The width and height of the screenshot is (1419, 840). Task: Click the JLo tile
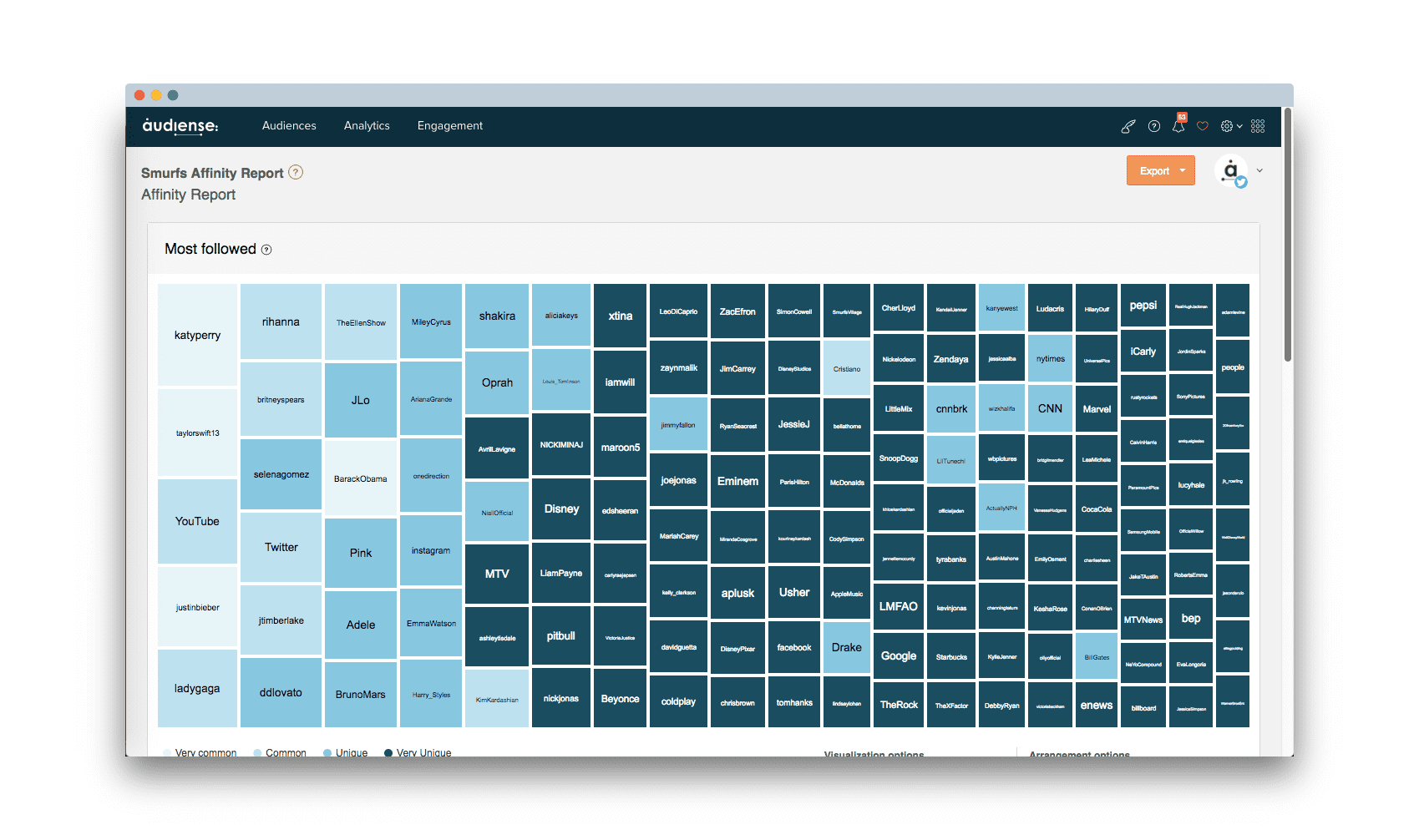(x=361, y=400)
